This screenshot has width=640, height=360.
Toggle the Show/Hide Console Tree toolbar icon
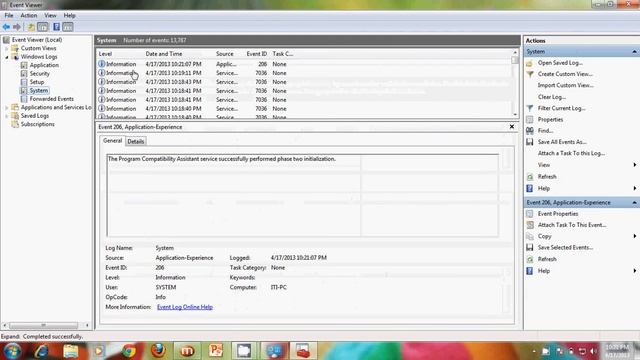(42, 27)
